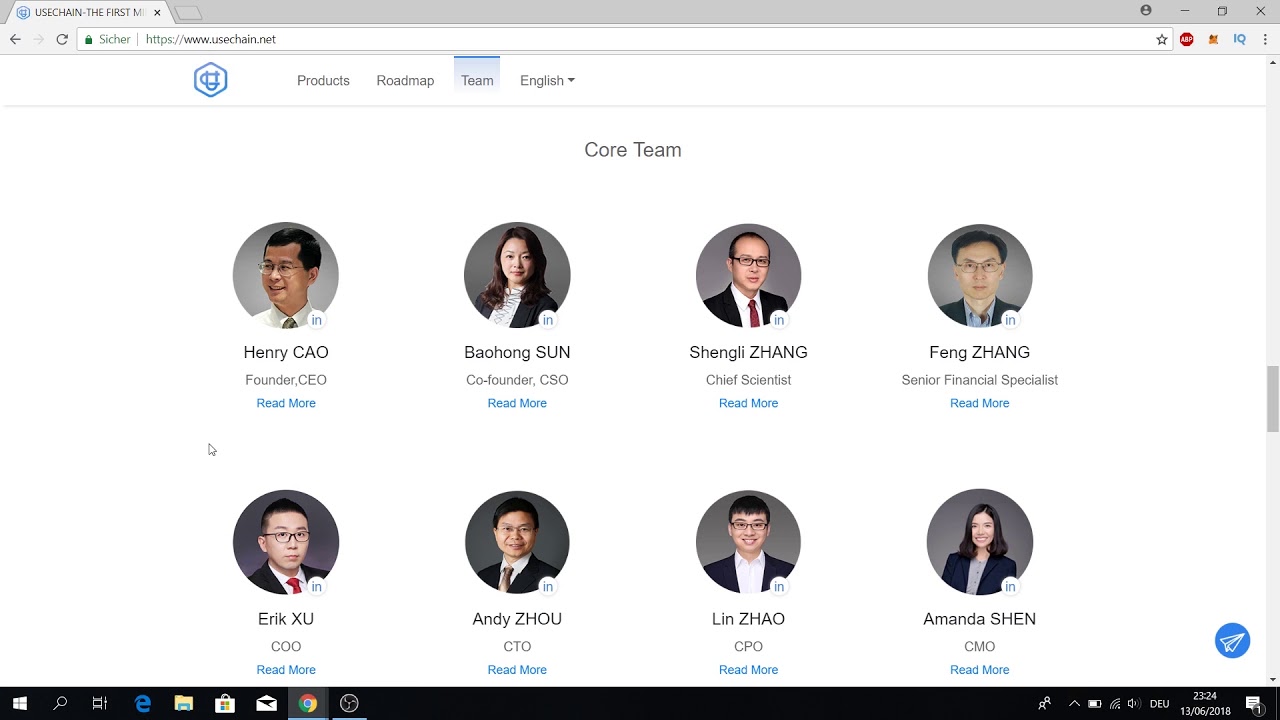Close the USECHAIN browser tab
This screenshot has width=1280, height=720.
[x=157, y=12]
